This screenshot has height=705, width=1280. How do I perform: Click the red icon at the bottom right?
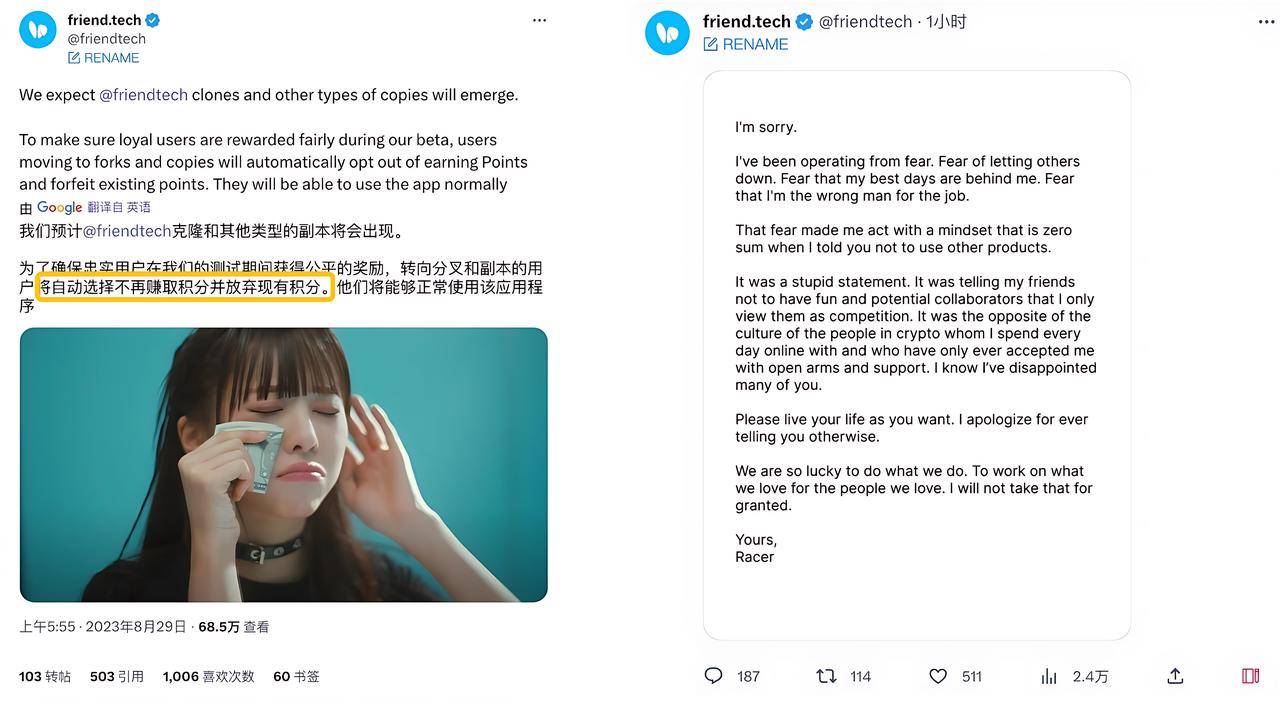click(1250, 676)
